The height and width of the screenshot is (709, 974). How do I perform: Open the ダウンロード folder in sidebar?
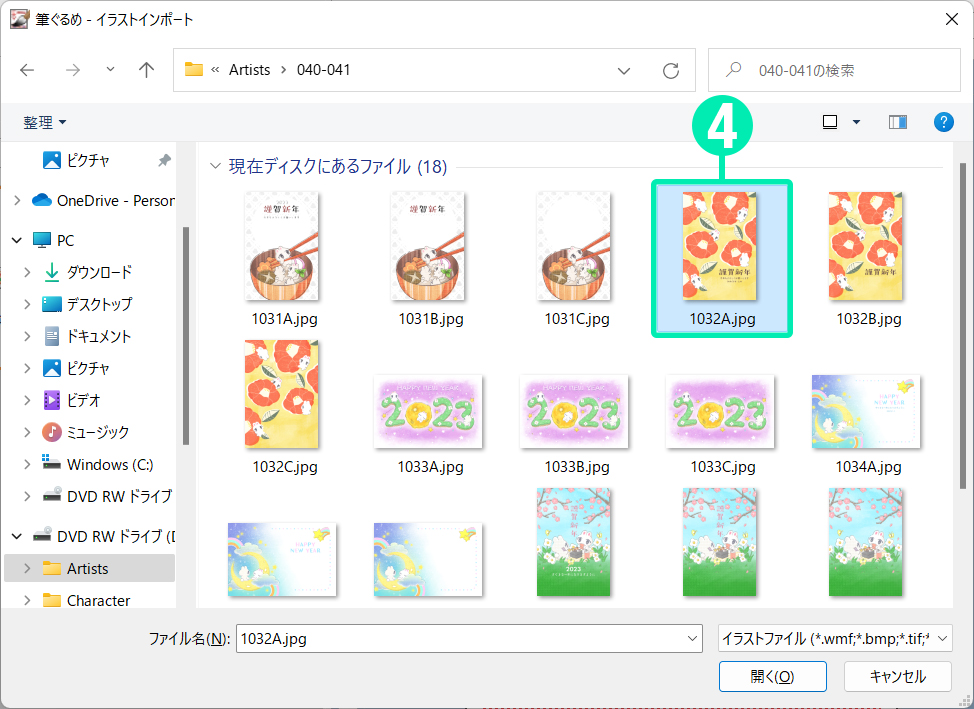[x=99, y=272]
